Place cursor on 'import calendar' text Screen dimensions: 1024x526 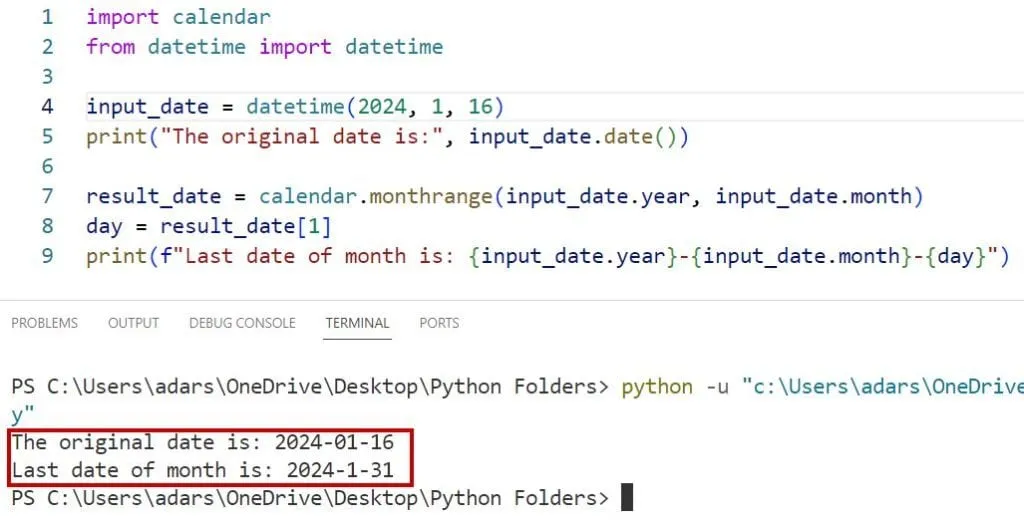(x=178, y=17)
